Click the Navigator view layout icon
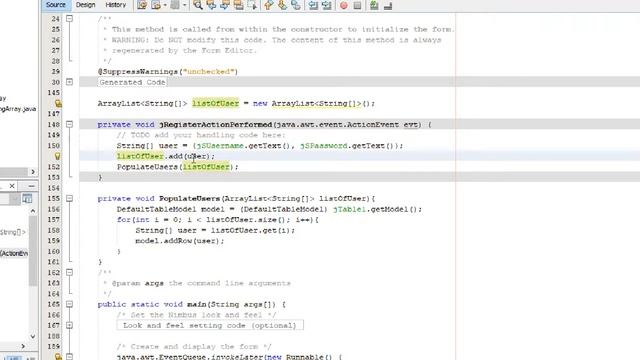The height and width of the screenshot is (360, 640). click(27, 199)
